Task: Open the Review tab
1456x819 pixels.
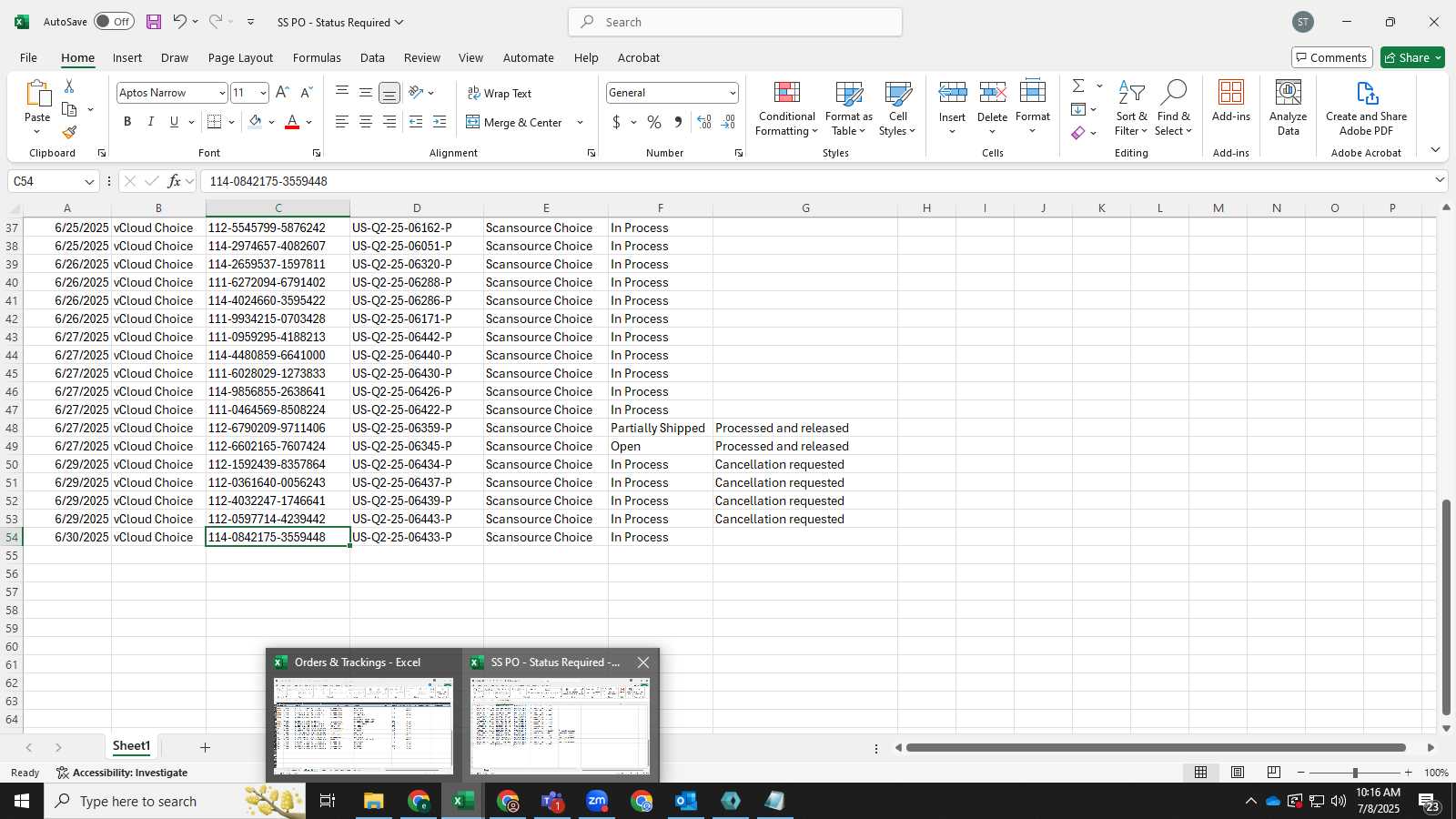Action: click(x=422, y=57)
